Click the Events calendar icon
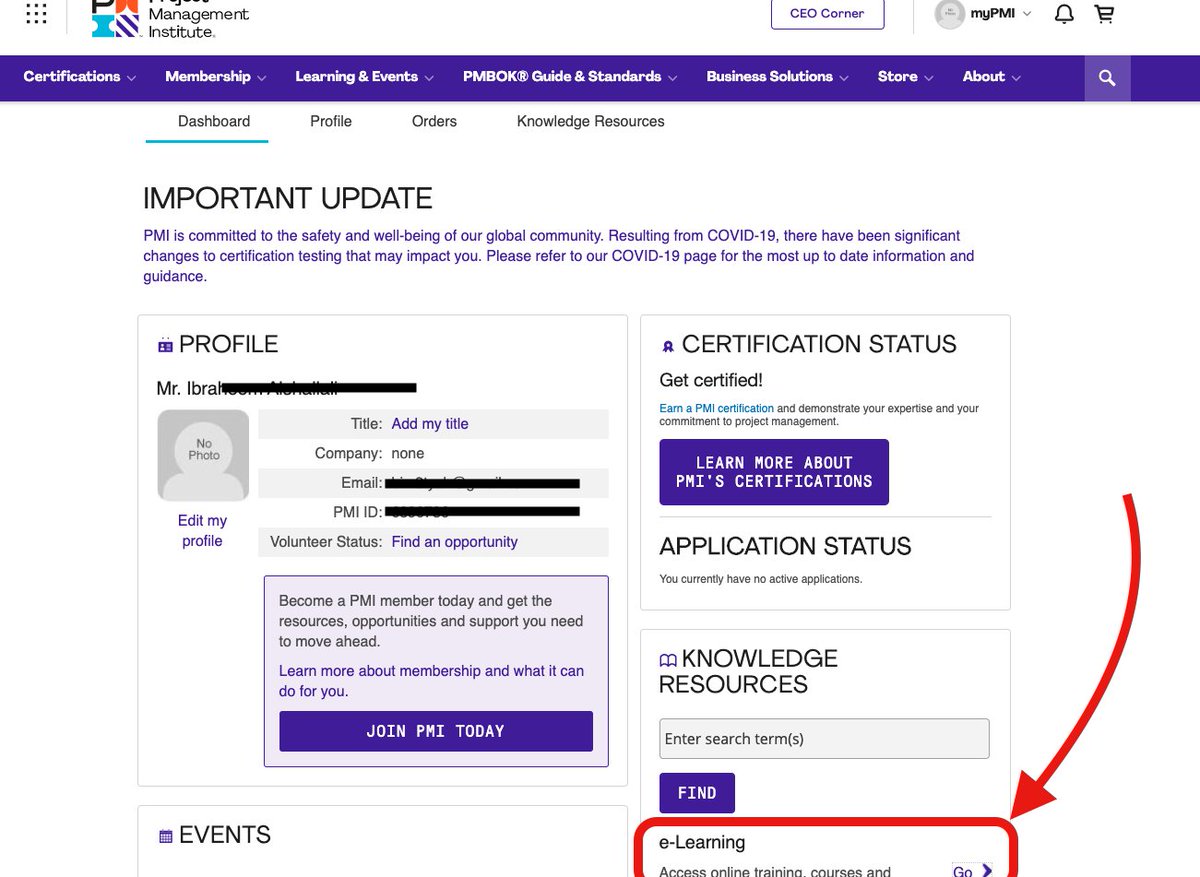The image size is (1200, 877). [x=166, y=836]
